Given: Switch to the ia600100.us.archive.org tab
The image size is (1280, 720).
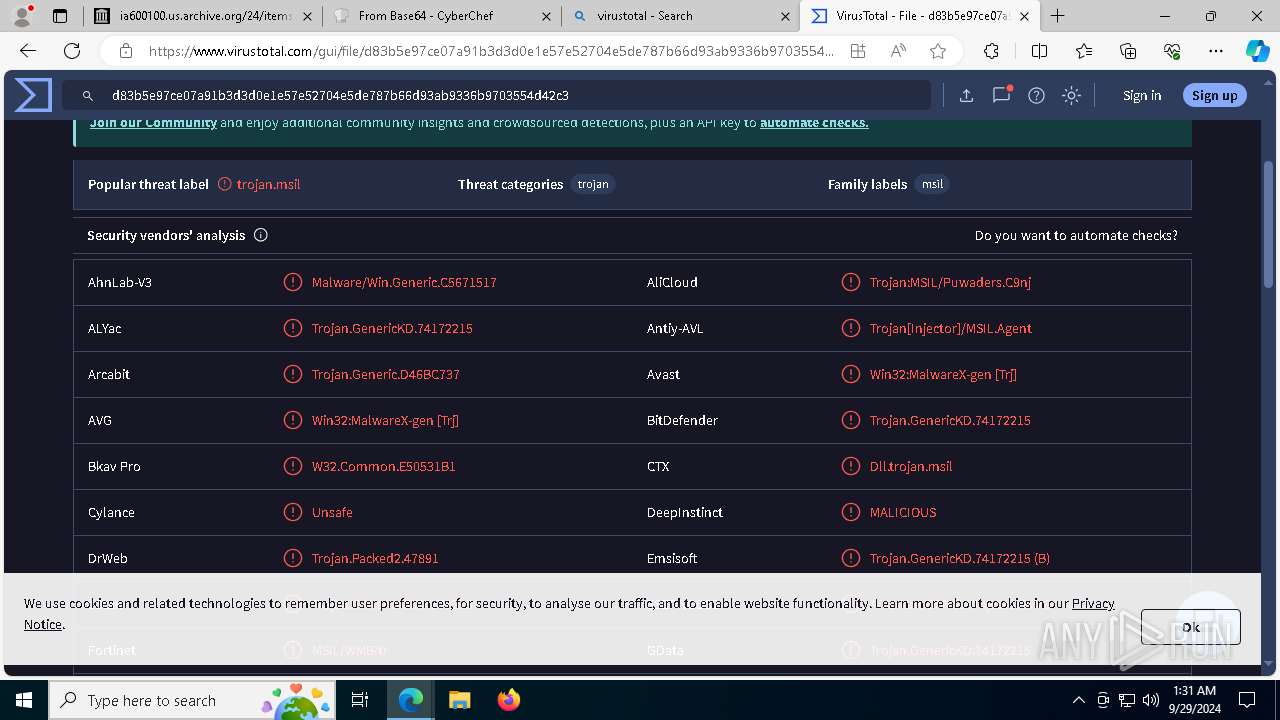Looking at the screenshot, I should 203,16.
